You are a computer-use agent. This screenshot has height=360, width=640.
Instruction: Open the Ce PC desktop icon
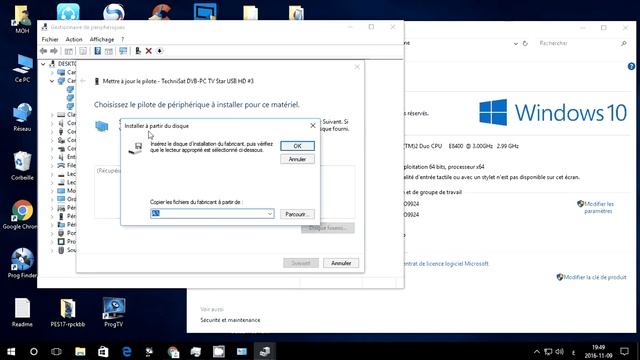(x=22, y=68)
